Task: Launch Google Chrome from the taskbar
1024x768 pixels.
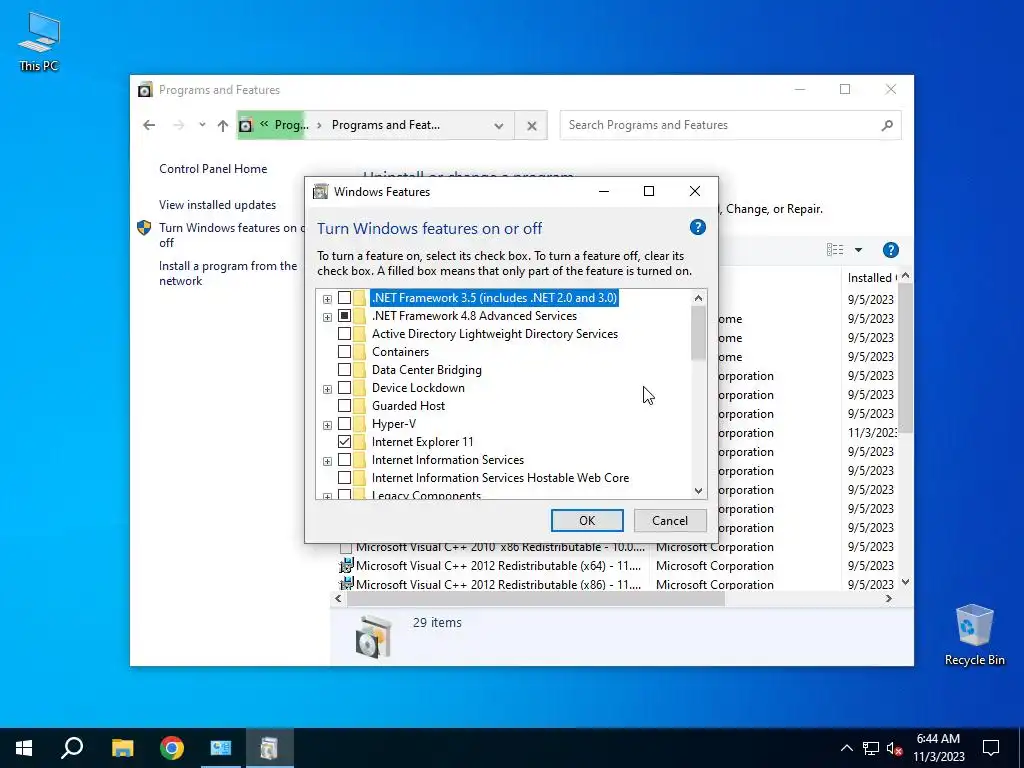Action: coord(172,748)
